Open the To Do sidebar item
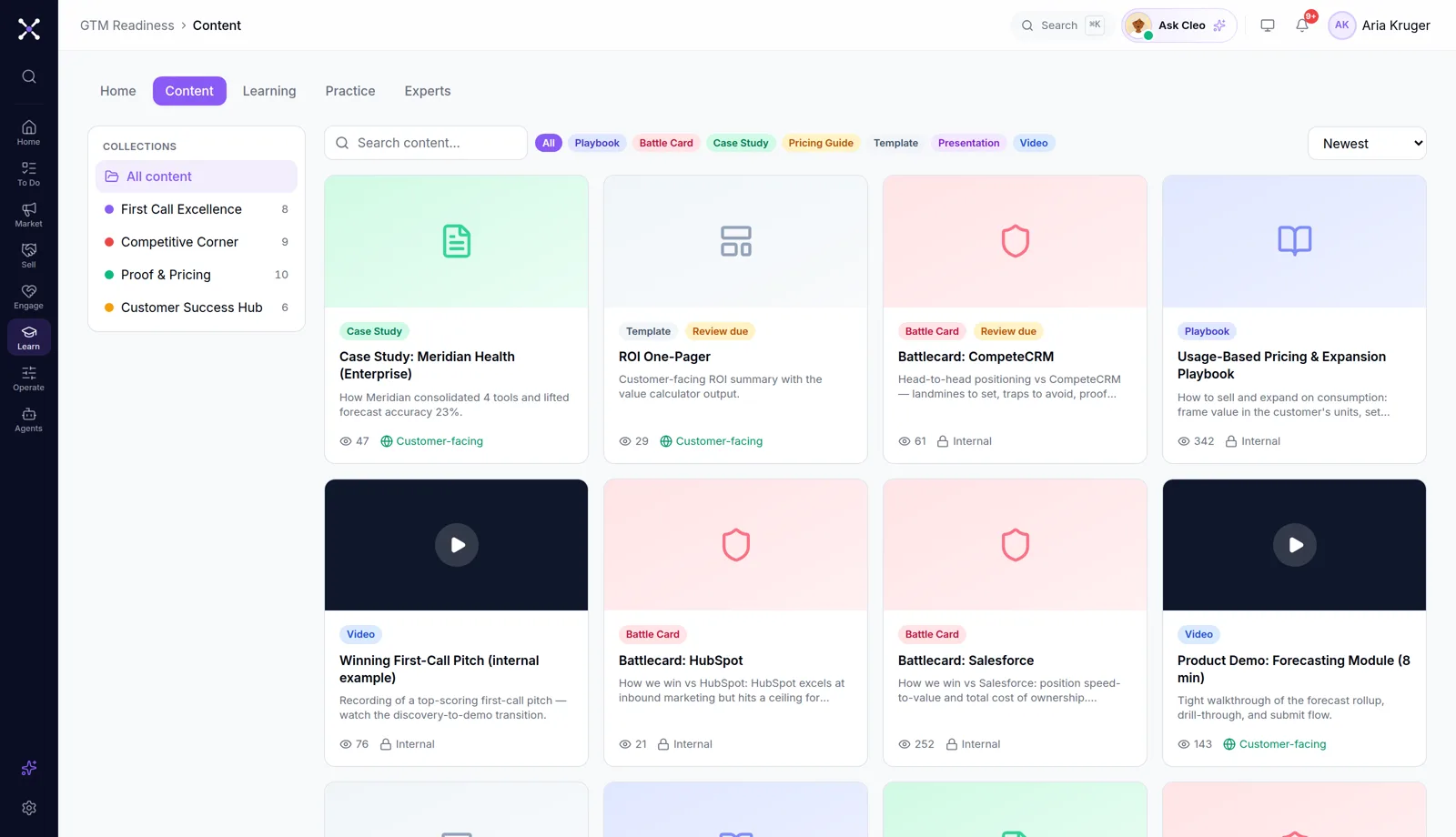Screen dimensions: 1456x837 [x=28, y=174]
